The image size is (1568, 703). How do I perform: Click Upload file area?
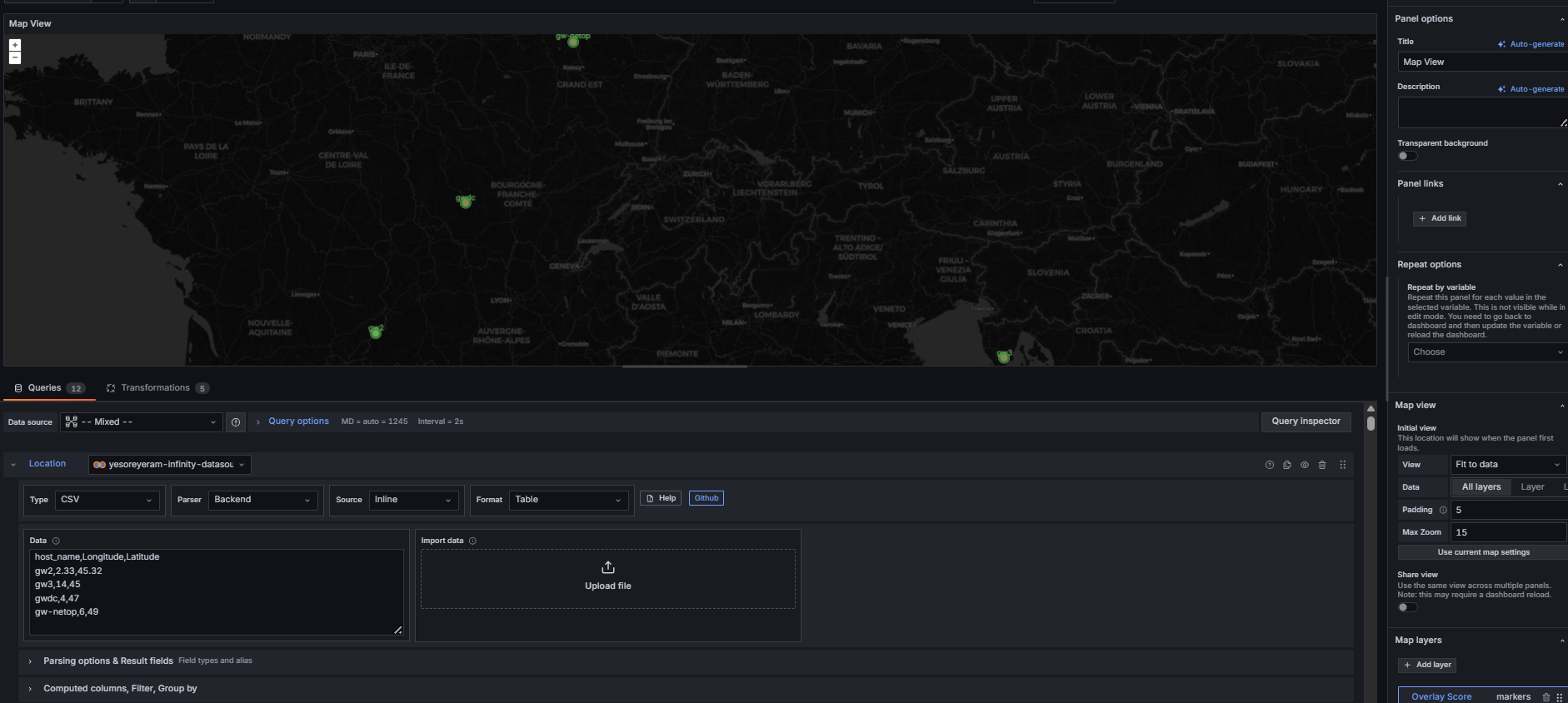608,579
